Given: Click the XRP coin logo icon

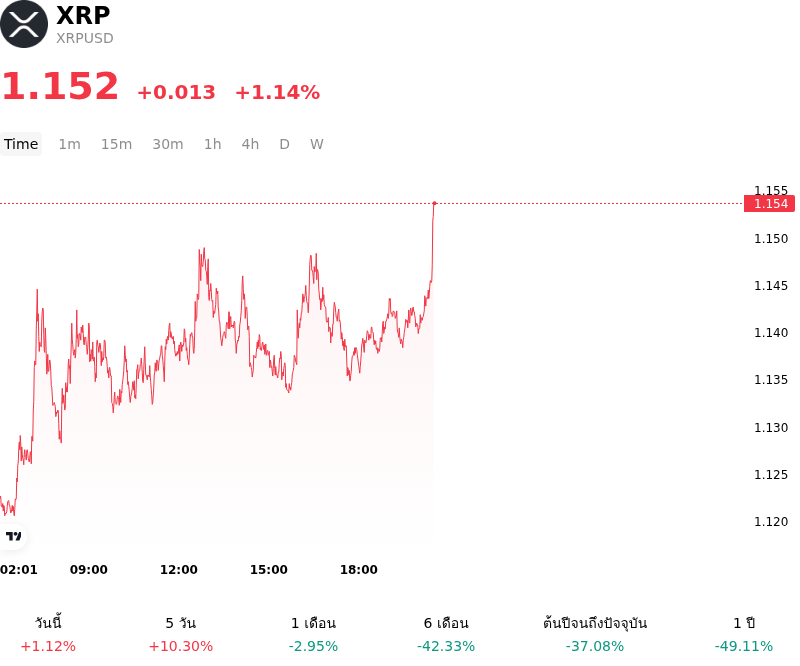Looking at the screenshot, I should point(24,24).
